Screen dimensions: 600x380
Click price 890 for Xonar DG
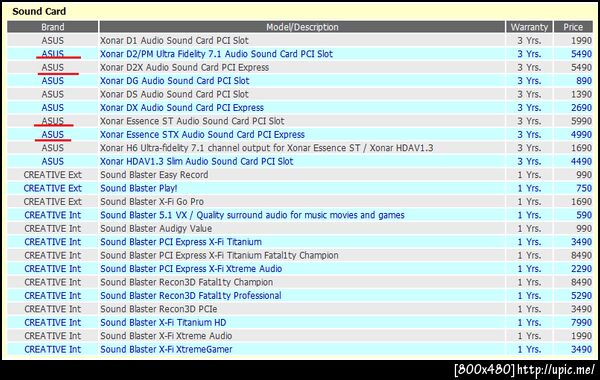[x=584, y=81]
